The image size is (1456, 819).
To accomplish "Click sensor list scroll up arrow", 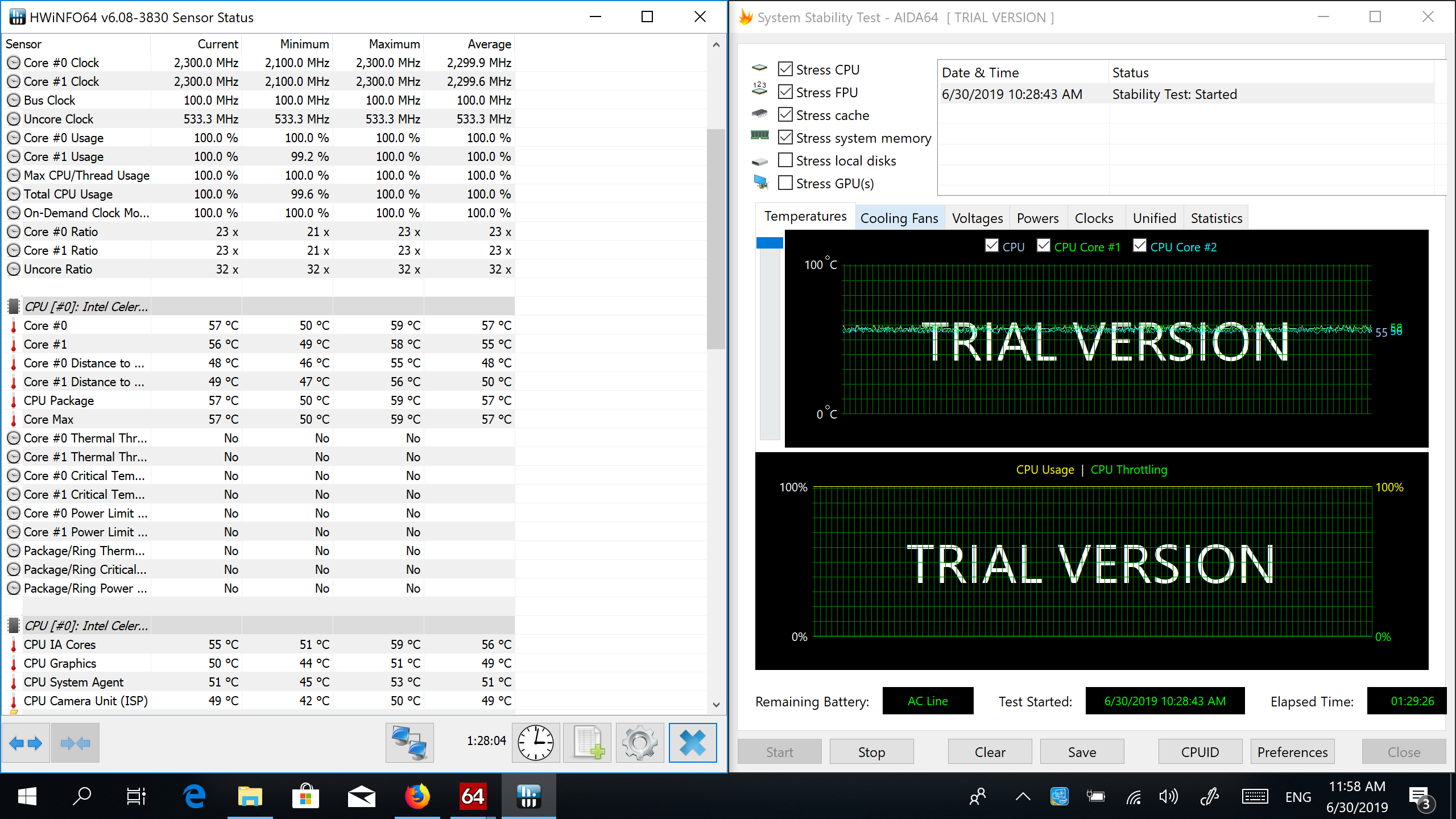I will click(716, 44).
